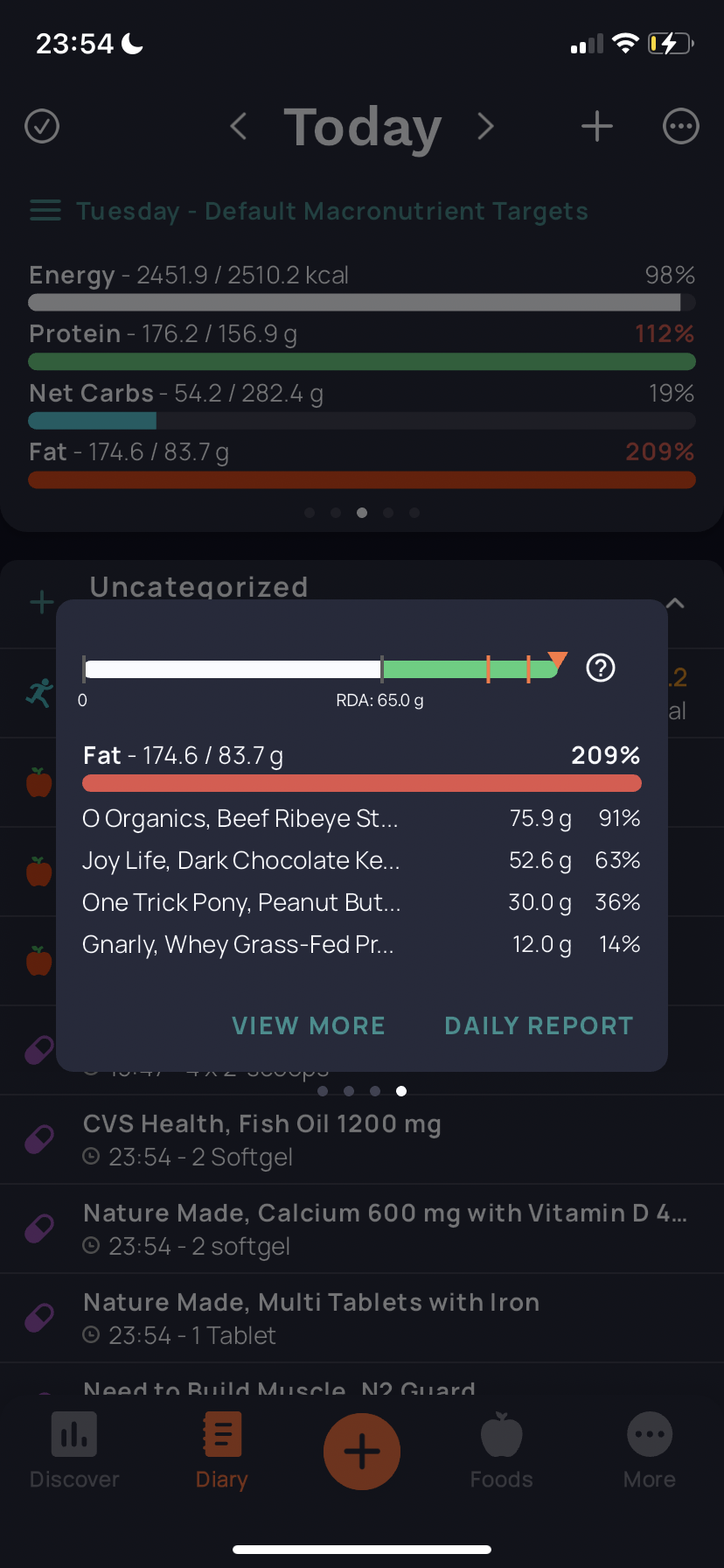The image size is (724, 1568).
Task: Open the three-dot options menu in header
Action: coord(681,126)
